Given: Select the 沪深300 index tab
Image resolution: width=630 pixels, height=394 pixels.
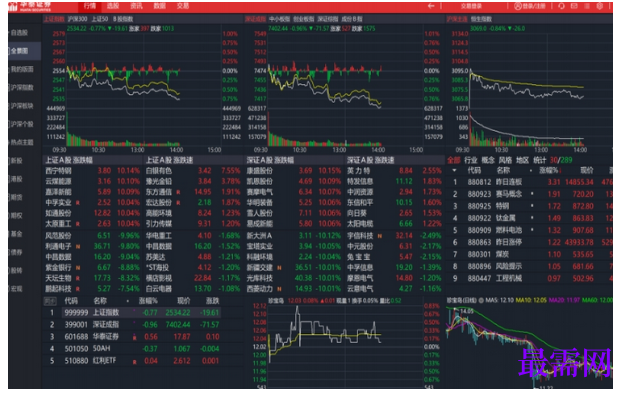Looking at the screenshot, I should pos(77,19).
